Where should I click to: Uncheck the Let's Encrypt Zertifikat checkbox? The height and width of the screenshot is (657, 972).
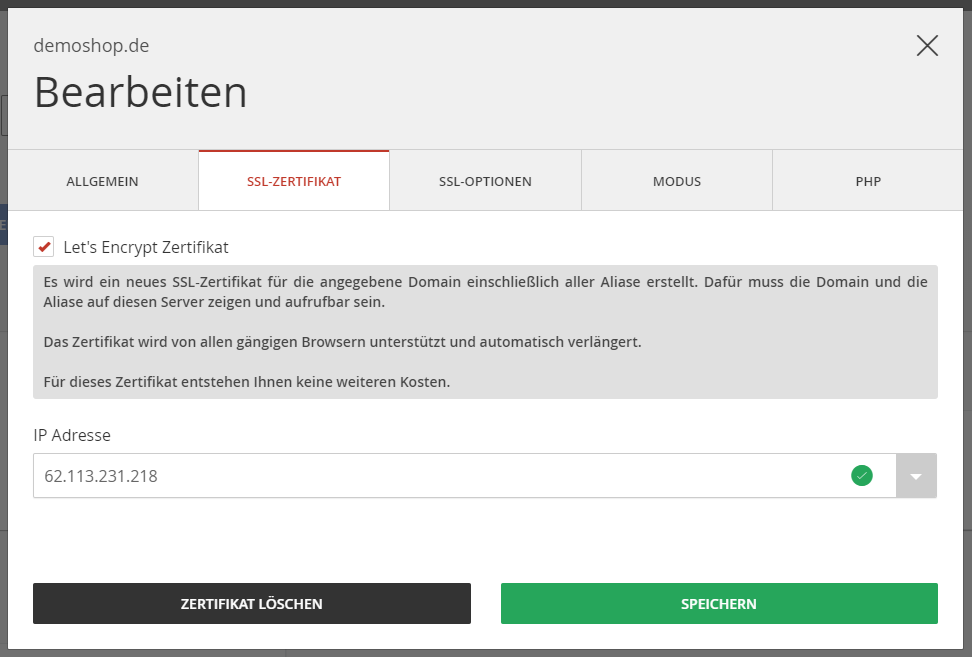tap(43, 247)
